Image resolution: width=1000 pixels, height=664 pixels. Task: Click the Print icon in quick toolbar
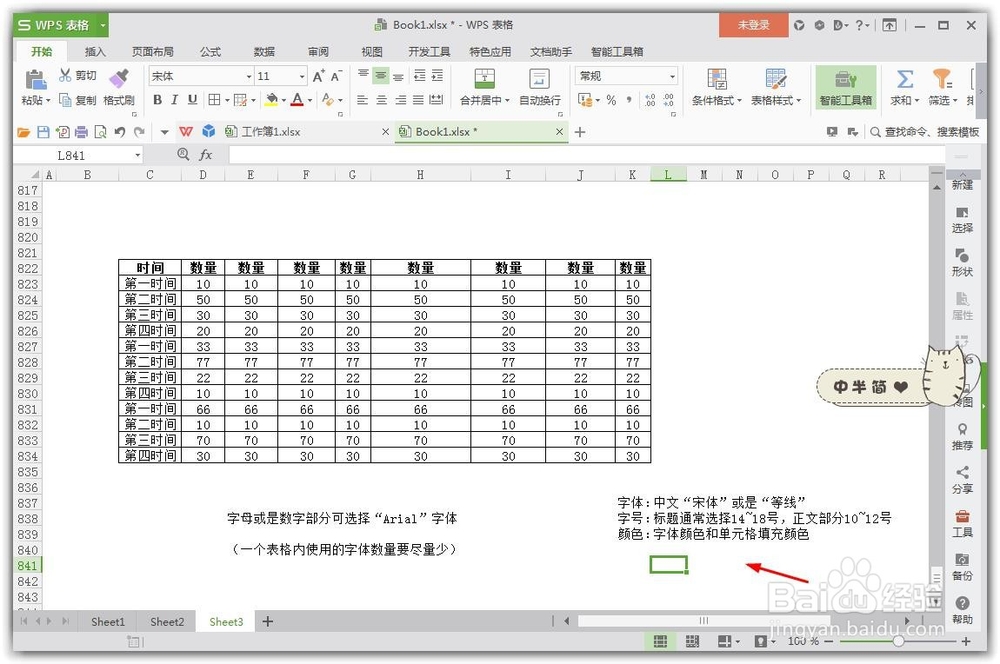pos(81,132)
